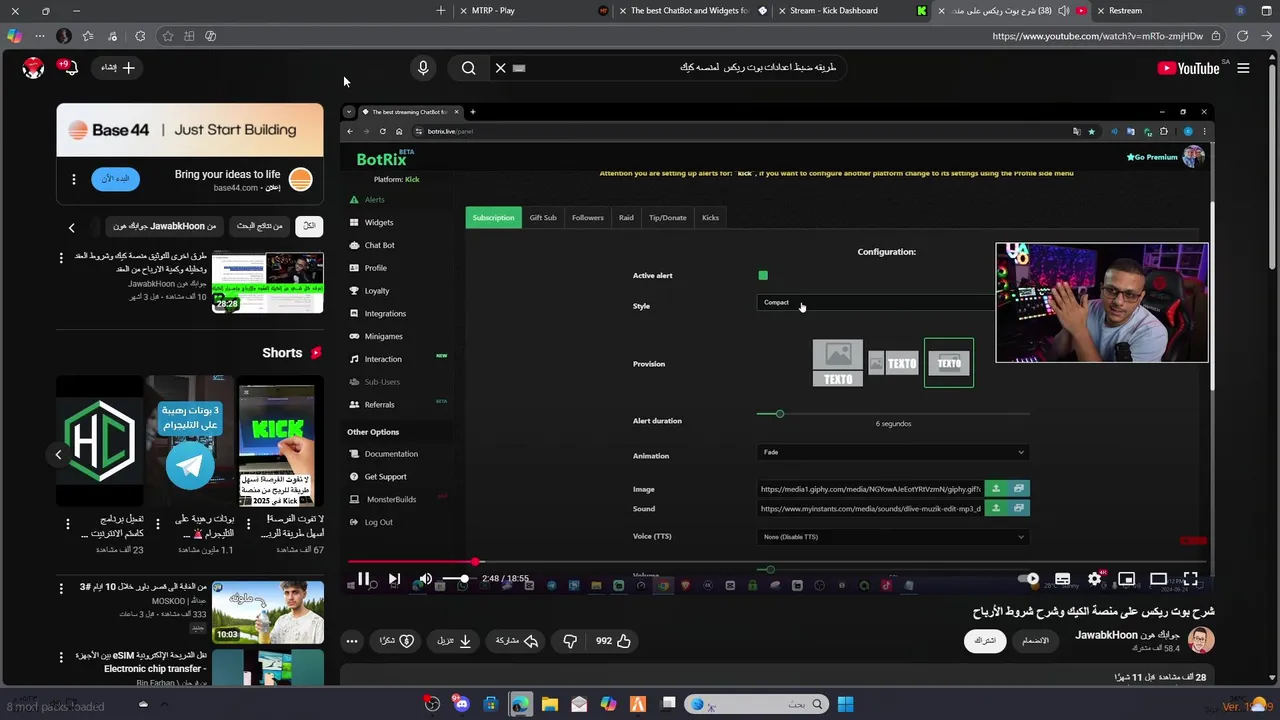Select the الكل filter chip
This screenshot has height=720, width=1280.
click(x=309, y=226)
